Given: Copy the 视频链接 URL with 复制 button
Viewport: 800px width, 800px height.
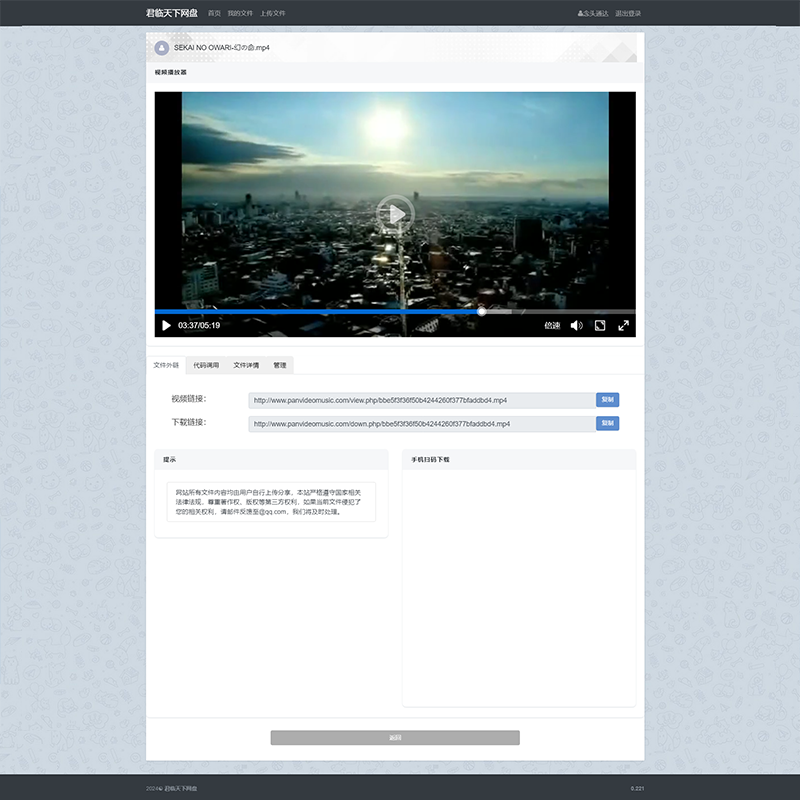Looking at the screenshot, I should coord(607,400).
